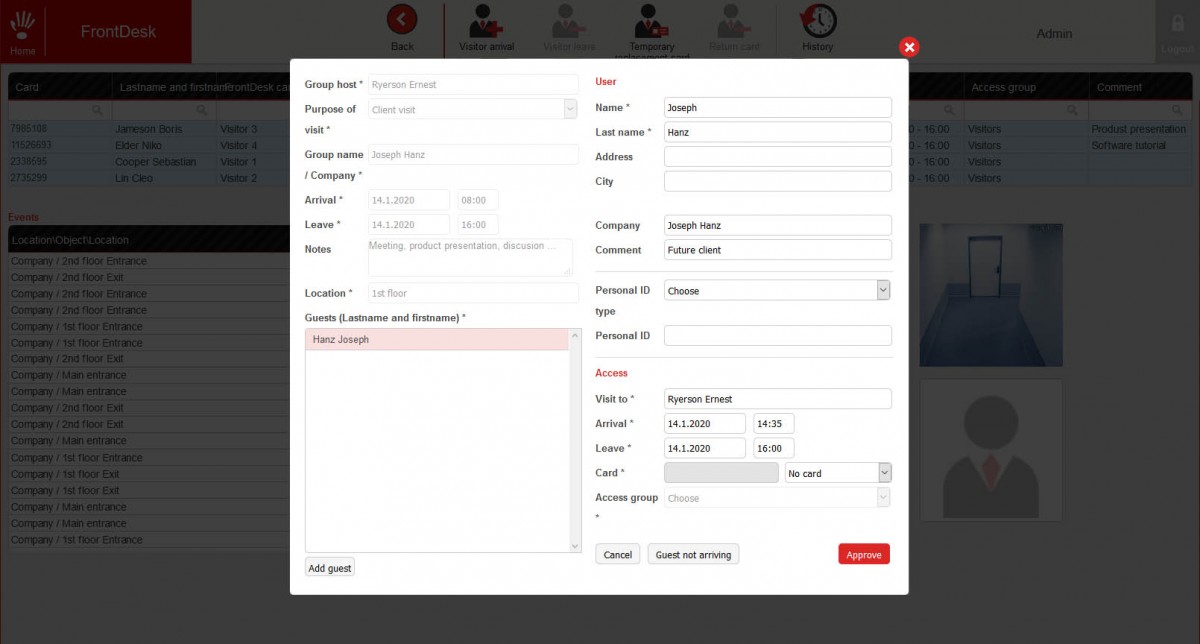Open the History clock icon
The height and width of the screenshot is (644, 1200).
pos(818,20)
